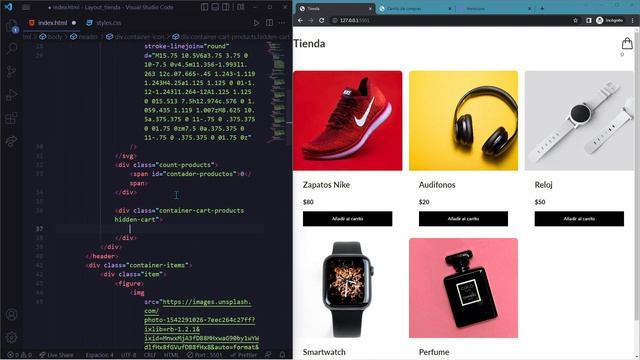Select the body breadcrumb item
Screen dimensions: 640x360
(51, 37)
